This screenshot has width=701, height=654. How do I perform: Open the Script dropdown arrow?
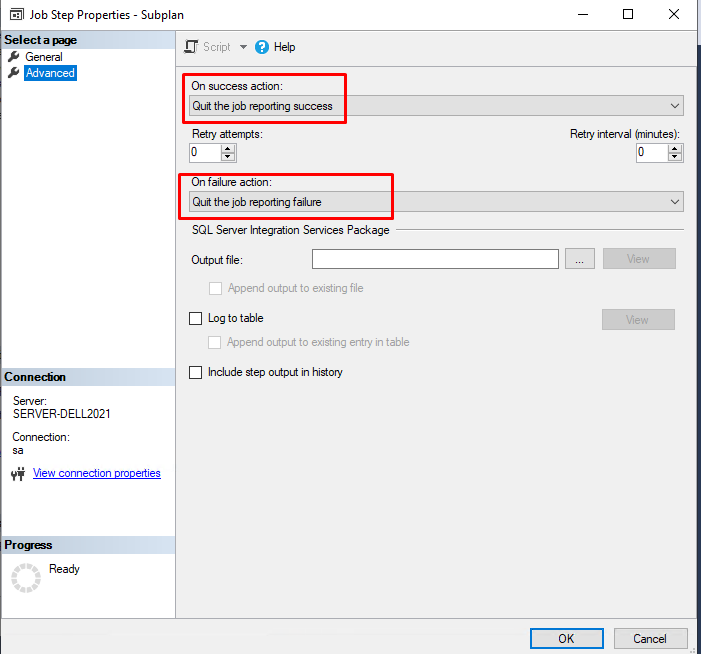coord(243,47)
